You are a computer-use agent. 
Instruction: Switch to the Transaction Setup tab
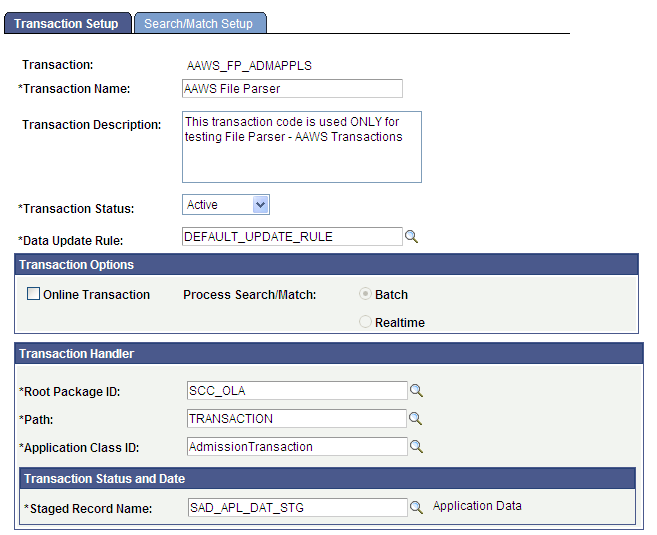(67, 23)
